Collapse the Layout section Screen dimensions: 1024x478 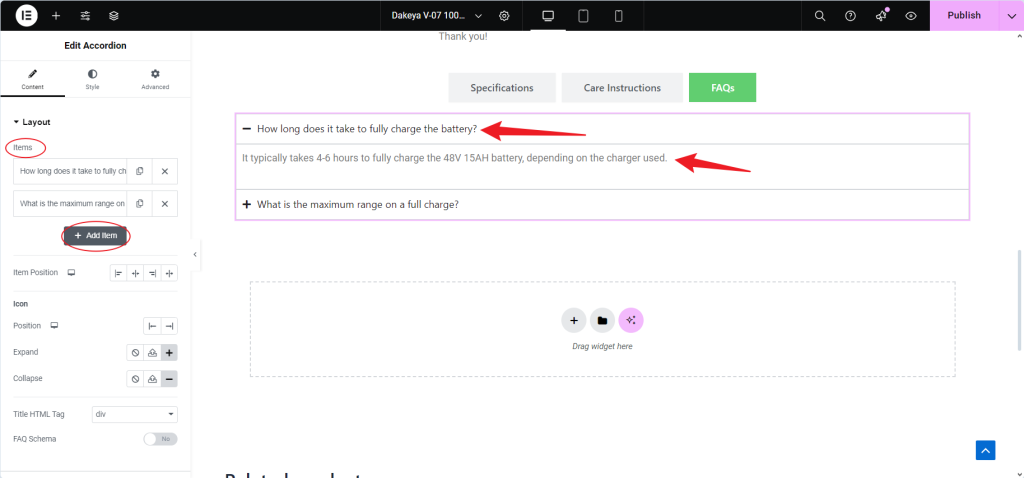coord(31,122)
